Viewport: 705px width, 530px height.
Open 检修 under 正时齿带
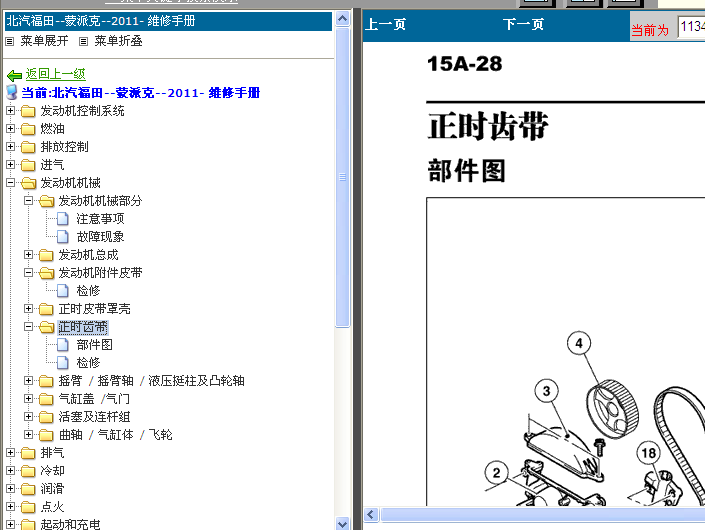pos(88,363)
